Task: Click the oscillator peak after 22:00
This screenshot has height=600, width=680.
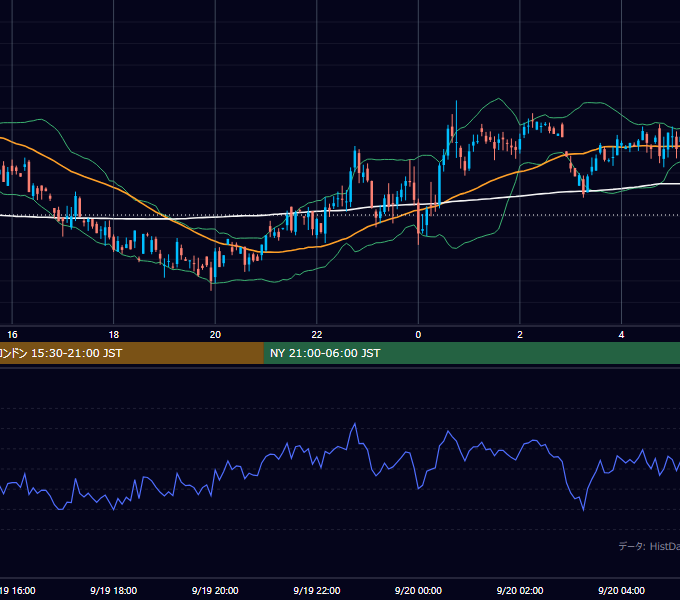Action: [x=355, y=424]
